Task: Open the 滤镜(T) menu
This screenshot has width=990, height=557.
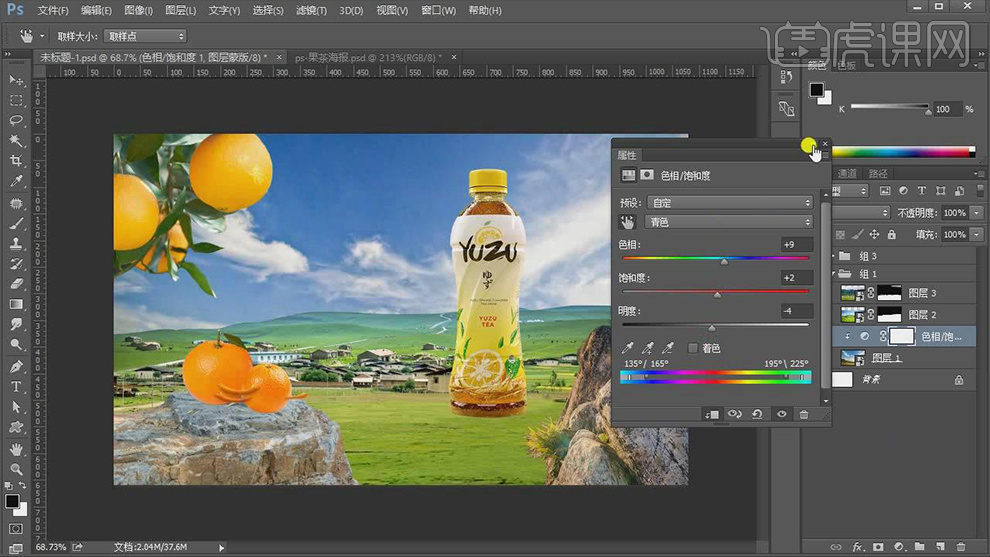Action: point(312,11)
